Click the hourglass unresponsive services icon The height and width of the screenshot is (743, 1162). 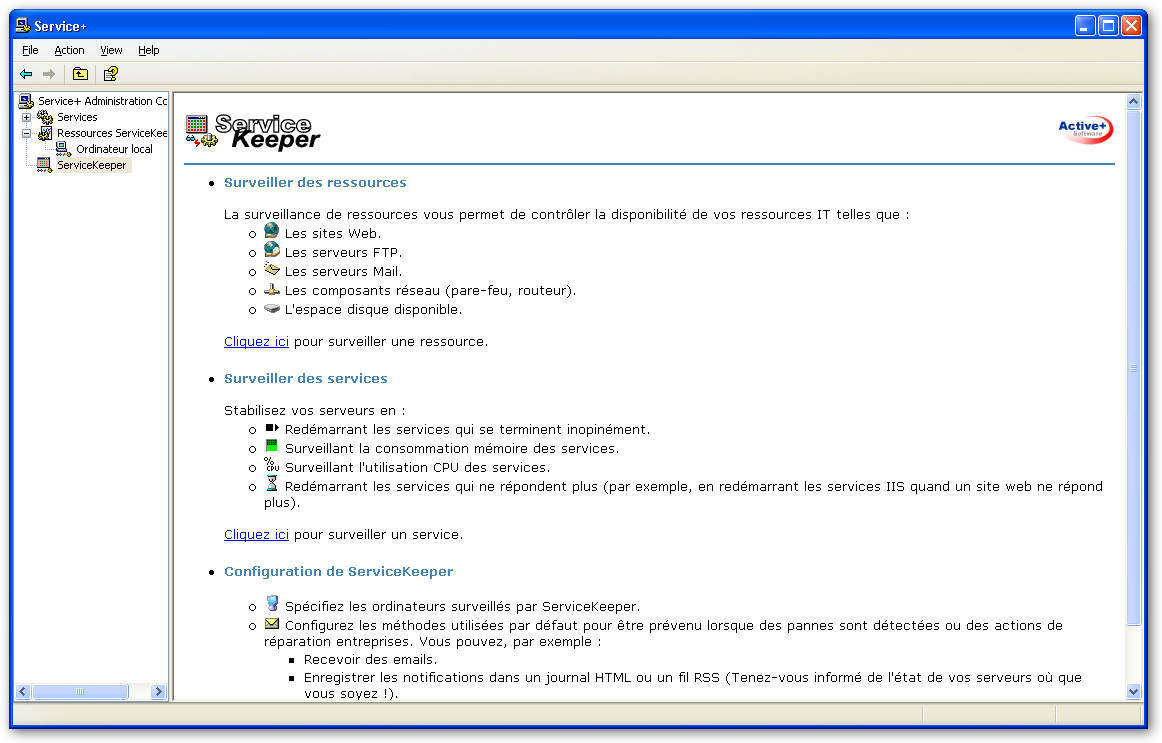point(272,484)
